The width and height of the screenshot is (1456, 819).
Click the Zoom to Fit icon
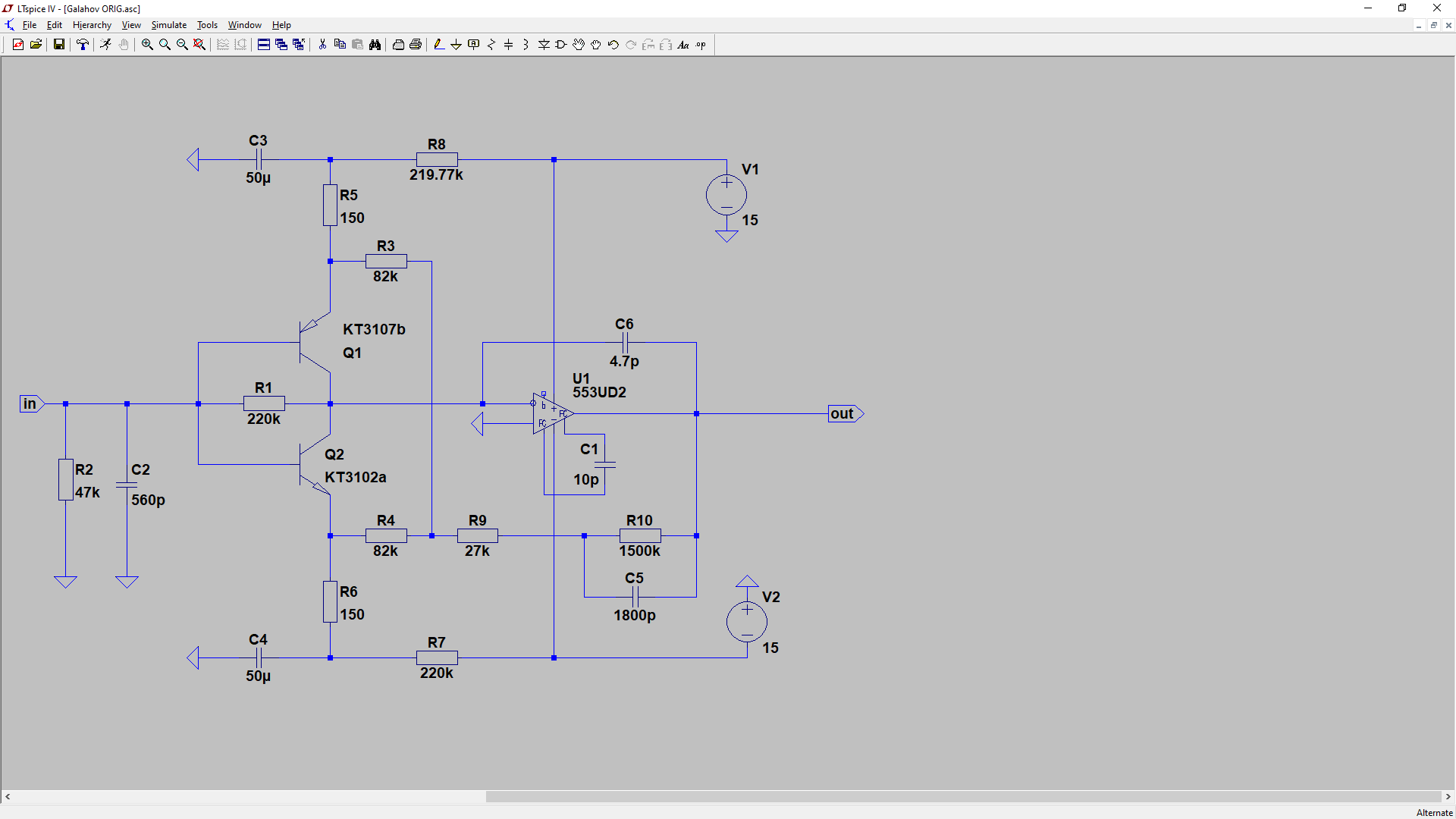click(199, 45)
